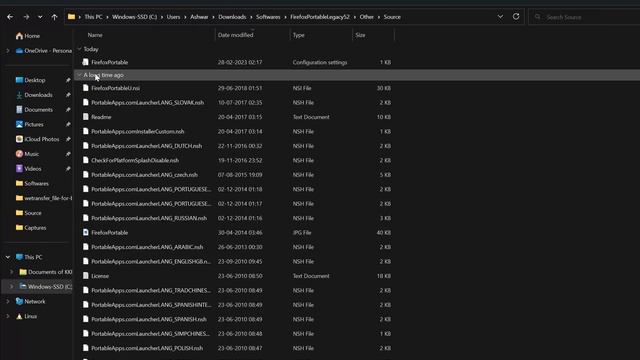Open Videos quick access icon
This screenshot has height=360, width=640.
[x=19, y=169]
